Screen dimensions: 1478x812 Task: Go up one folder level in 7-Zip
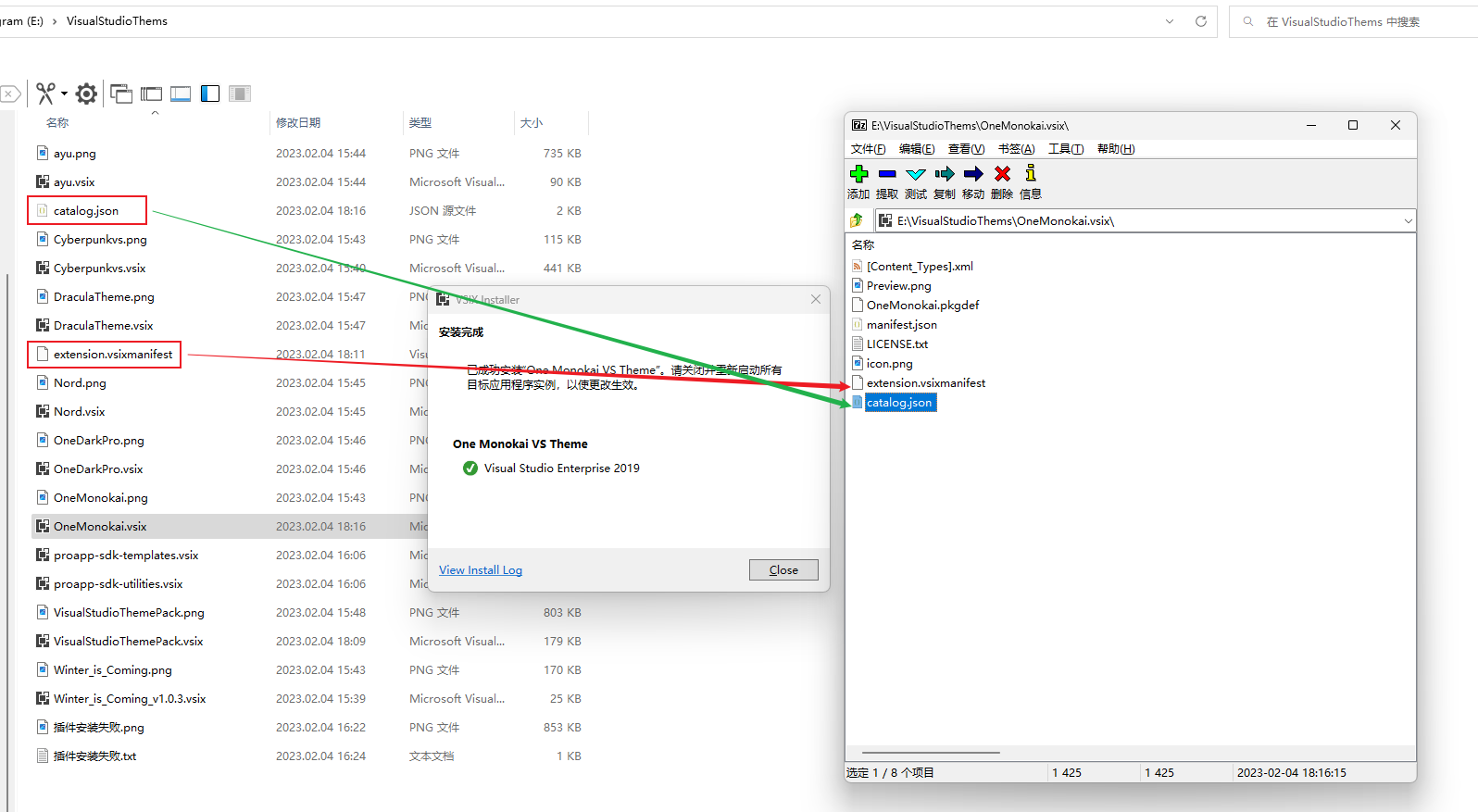pyautogui.click(x=857, y=220)
